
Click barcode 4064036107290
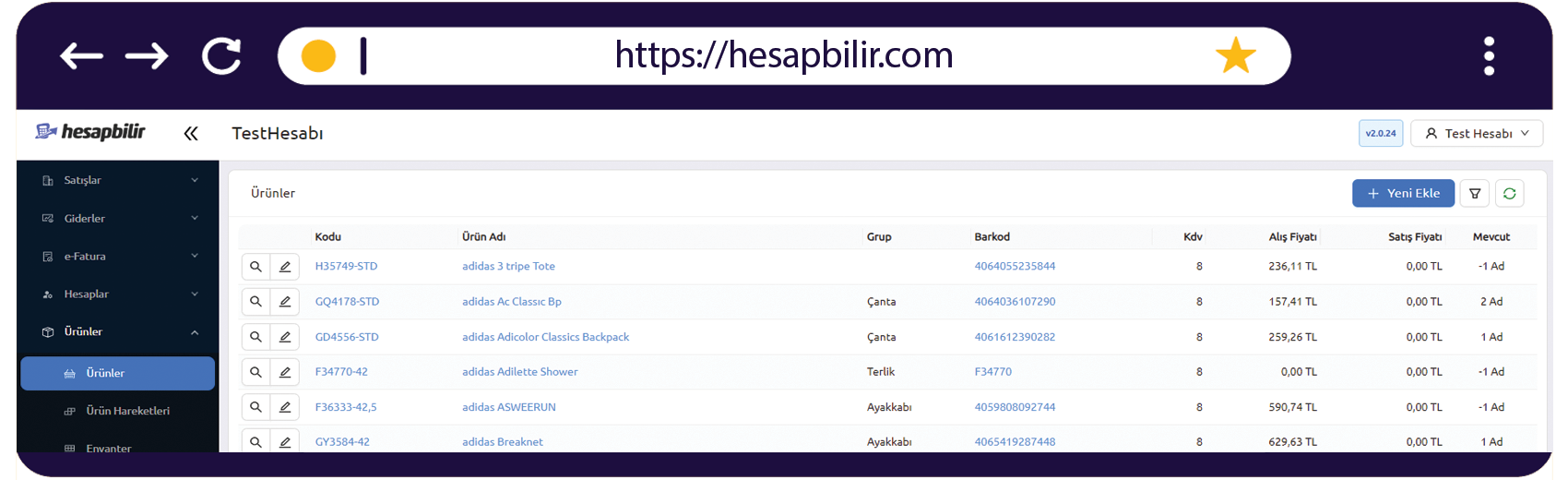tap(1015, 302)
